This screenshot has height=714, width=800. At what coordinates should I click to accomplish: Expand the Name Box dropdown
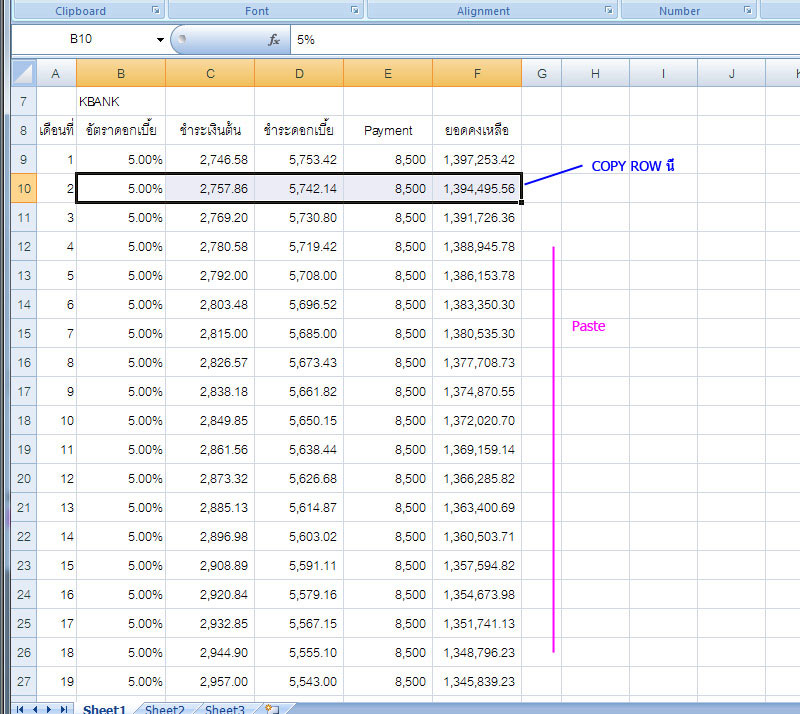tap(160, 40)
